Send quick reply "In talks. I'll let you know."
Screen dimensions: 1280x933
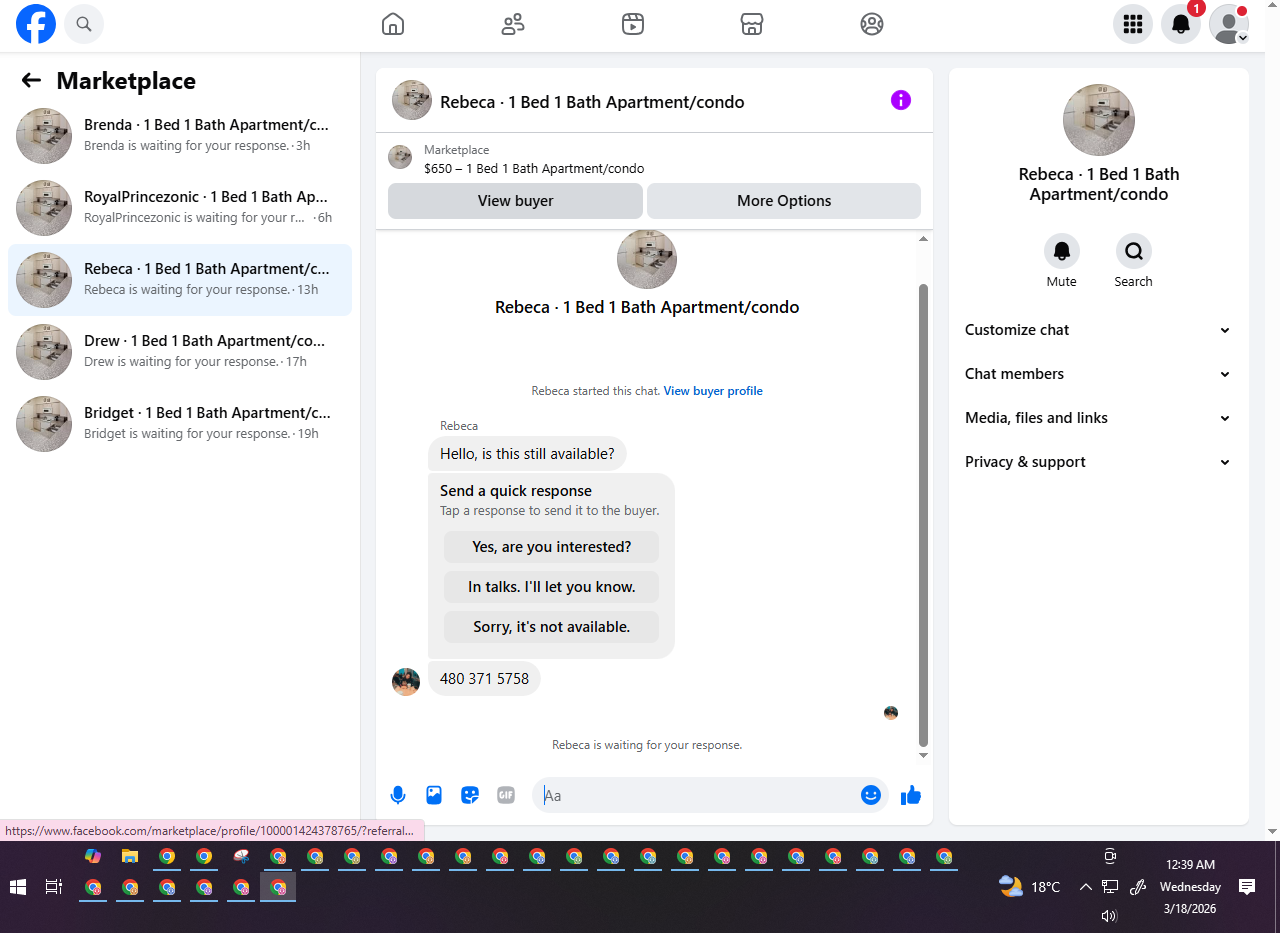tap(551, 587)
